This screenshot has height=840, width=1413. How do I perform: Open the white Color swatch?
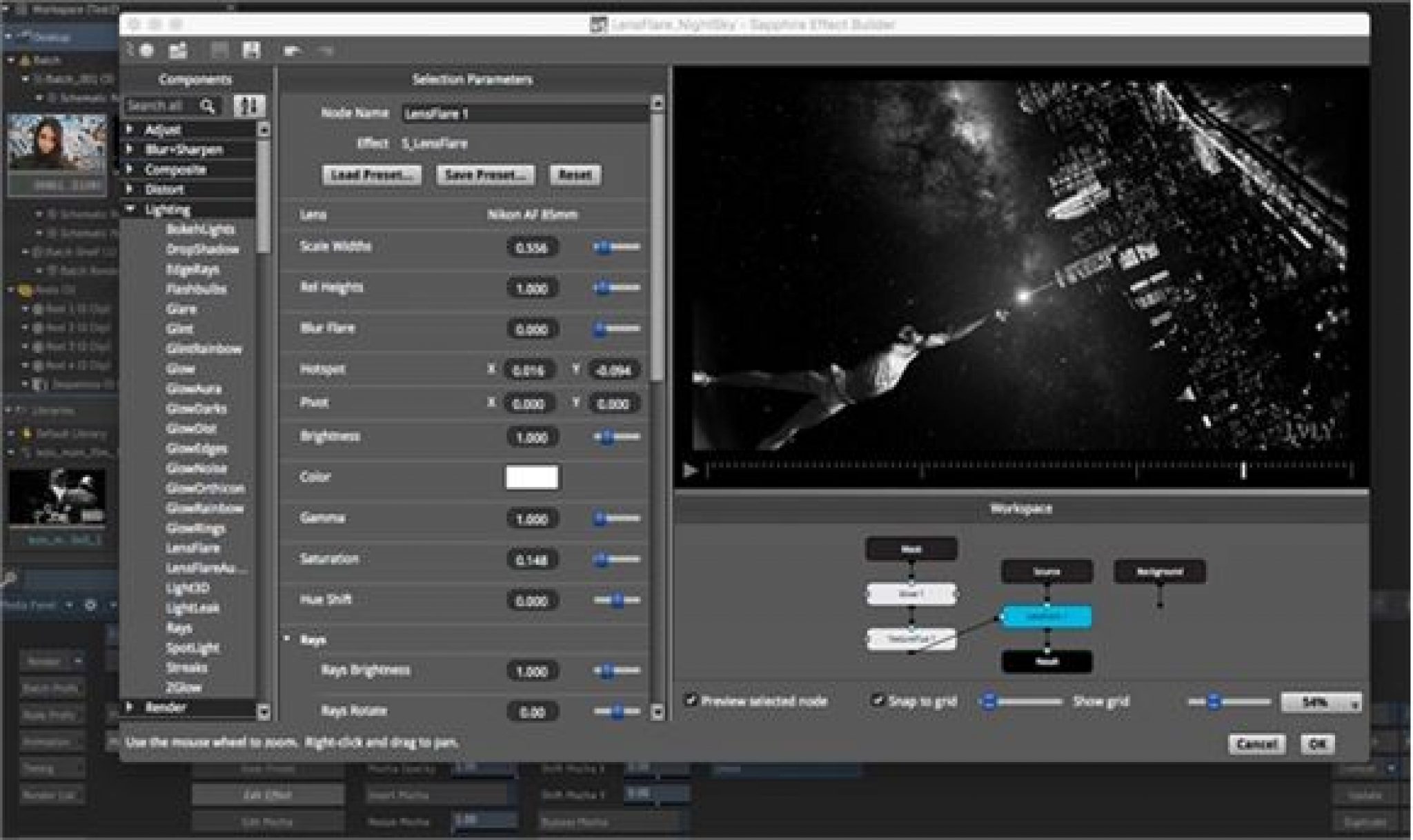tap(531, 477)
